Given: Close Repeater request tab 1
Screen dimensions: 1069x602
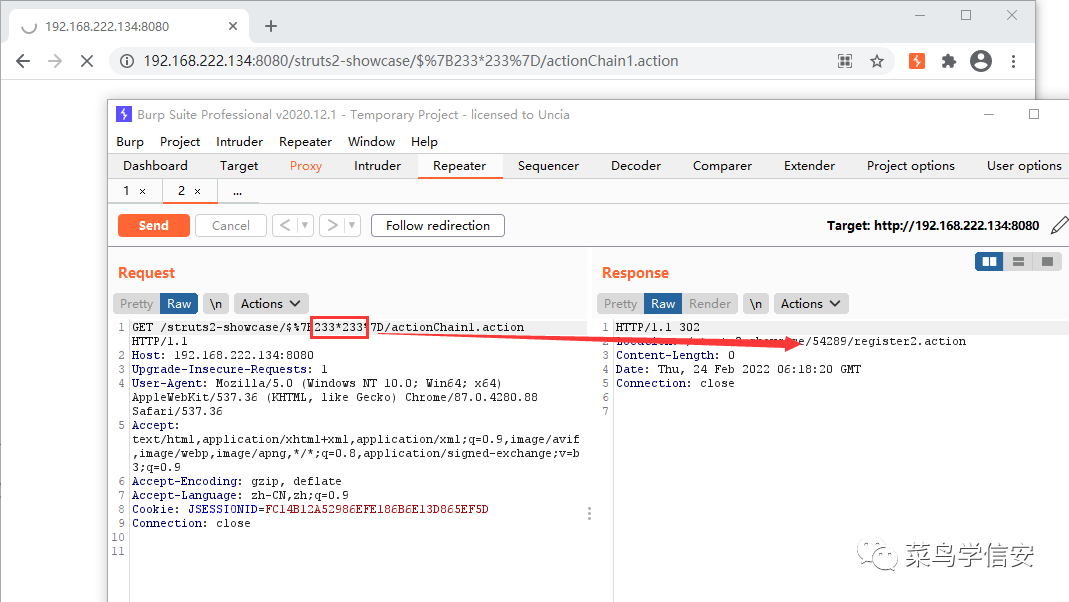Looking at the screenshot, I should [142, 192].
